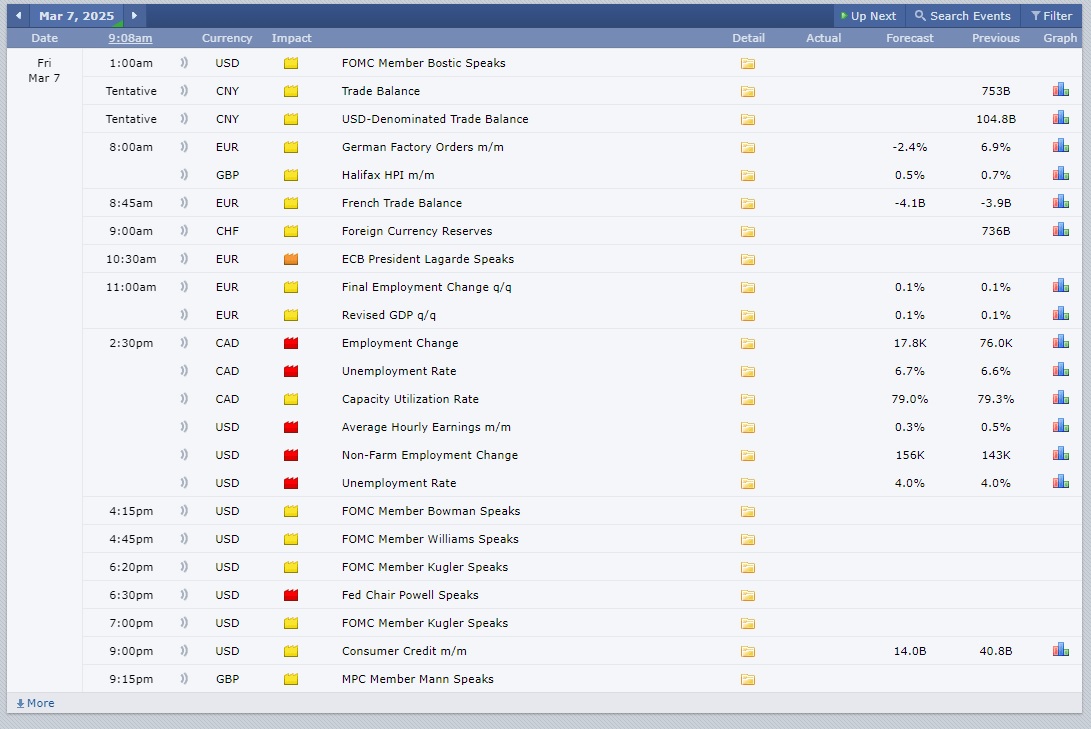Click previous value 76.0K

coord(996,343)
